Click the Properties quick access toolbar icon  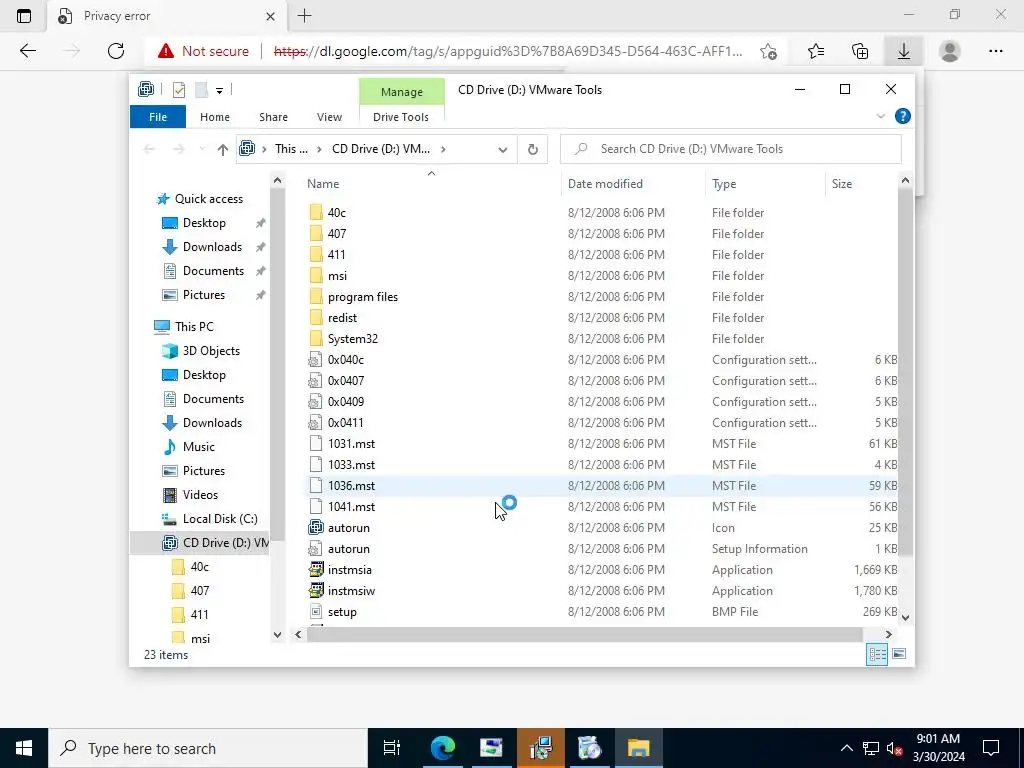pyautogui.click(x=178, y=90)
